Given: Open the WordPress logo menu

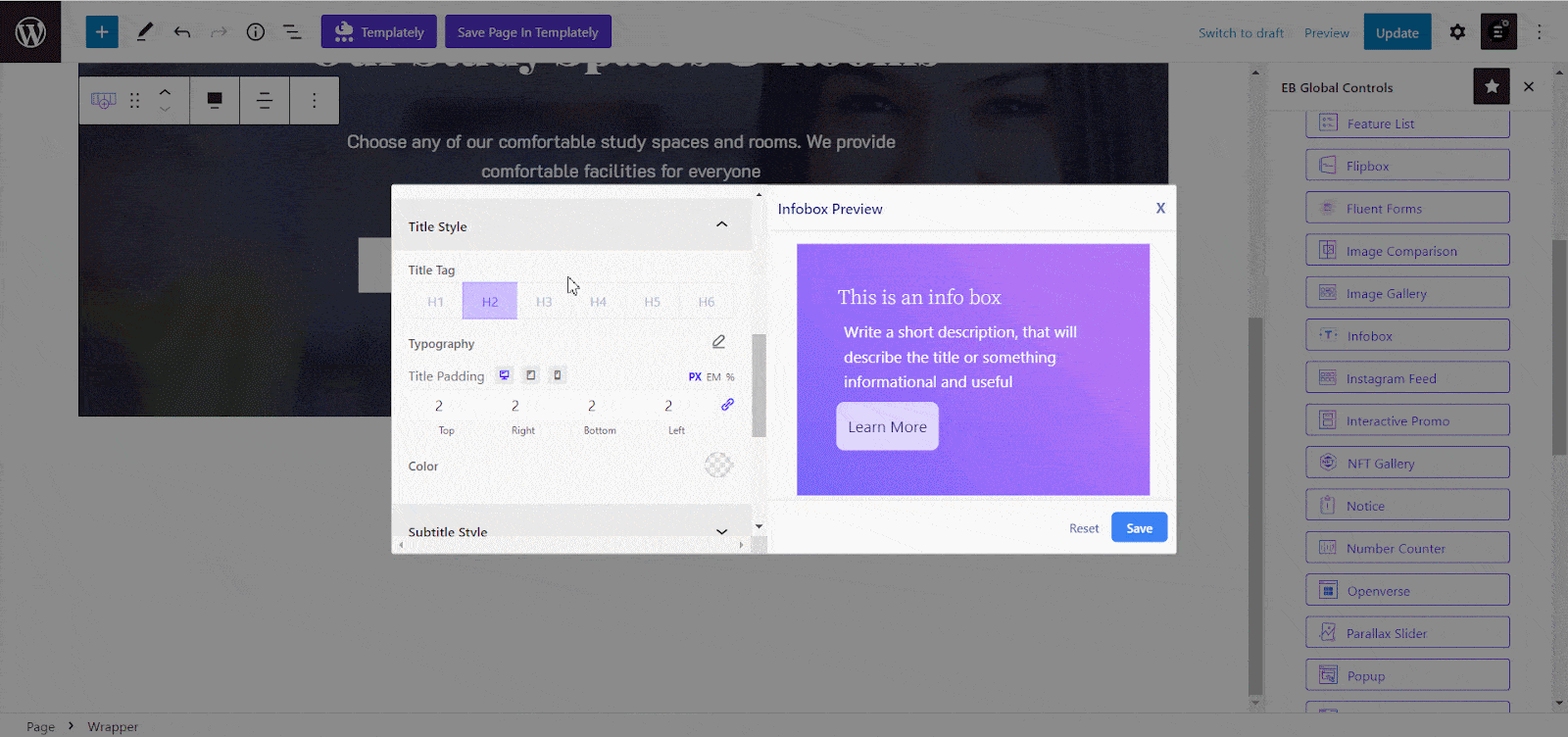Looking at the screenshot, I should 30,31.
